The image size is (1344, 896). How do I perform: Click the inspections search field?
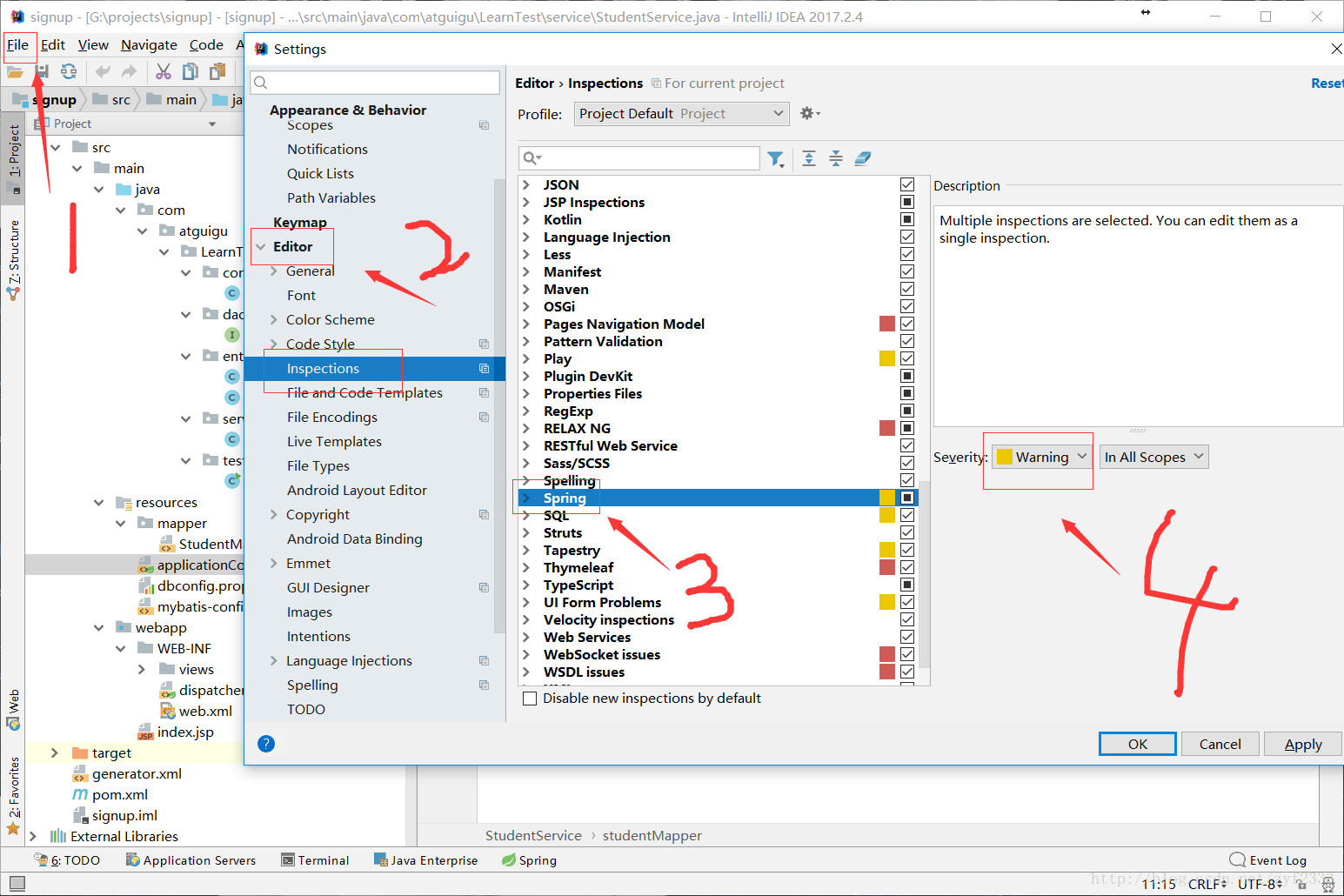pos(639,158)
